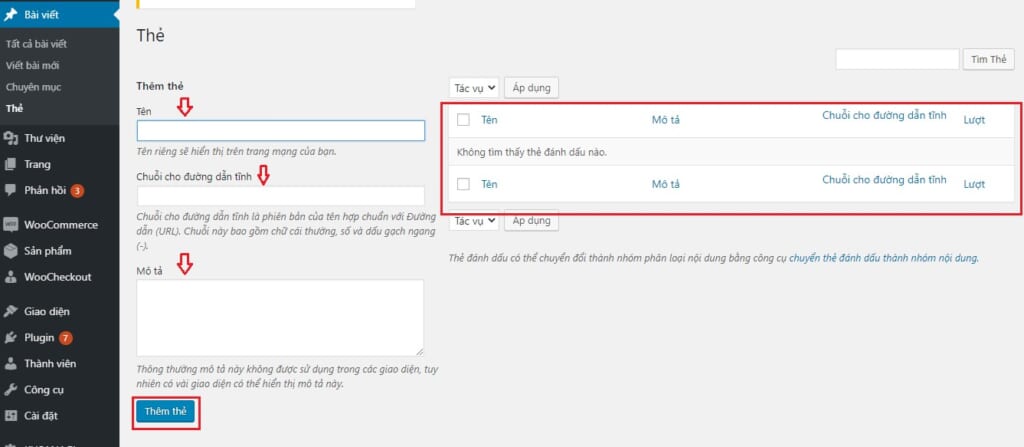Image resolution: width=1024 pixels, height=447 pixels.
Task: Click the top Áp dụng button
Action: pyautogui.click(x=532, y=87)
